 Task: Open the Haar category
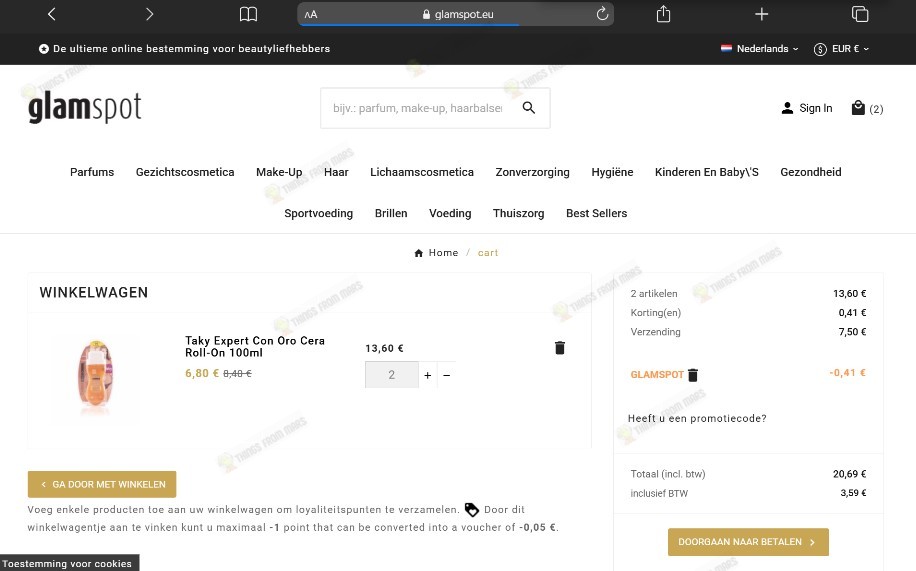pos(336,172)
